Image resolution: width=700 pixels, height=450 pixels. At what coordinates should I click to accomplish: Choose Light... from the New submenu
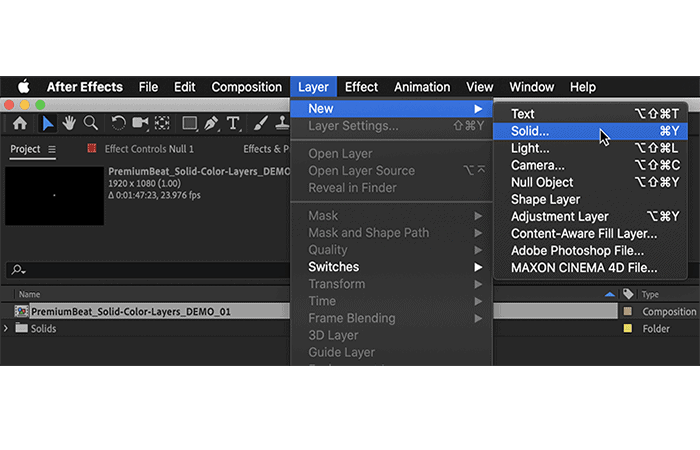click(x=590, y=148)
